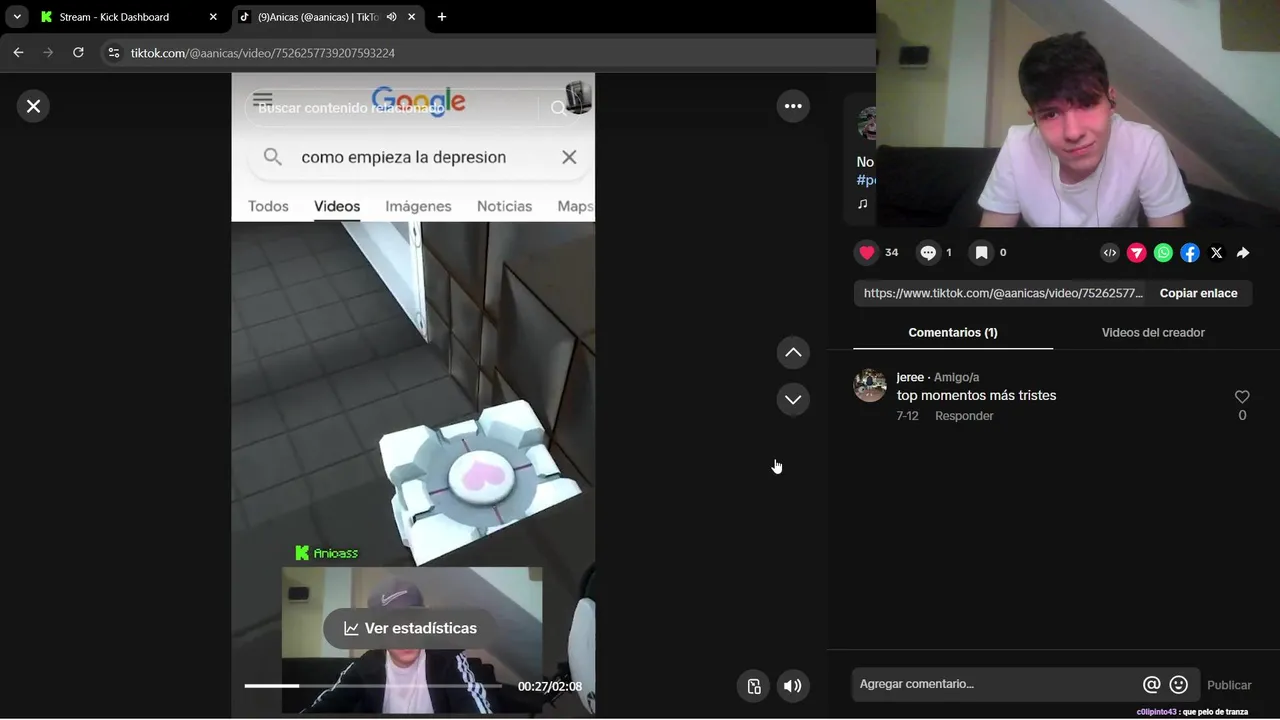Click the embed code icon

click(x=1110, y=253)
